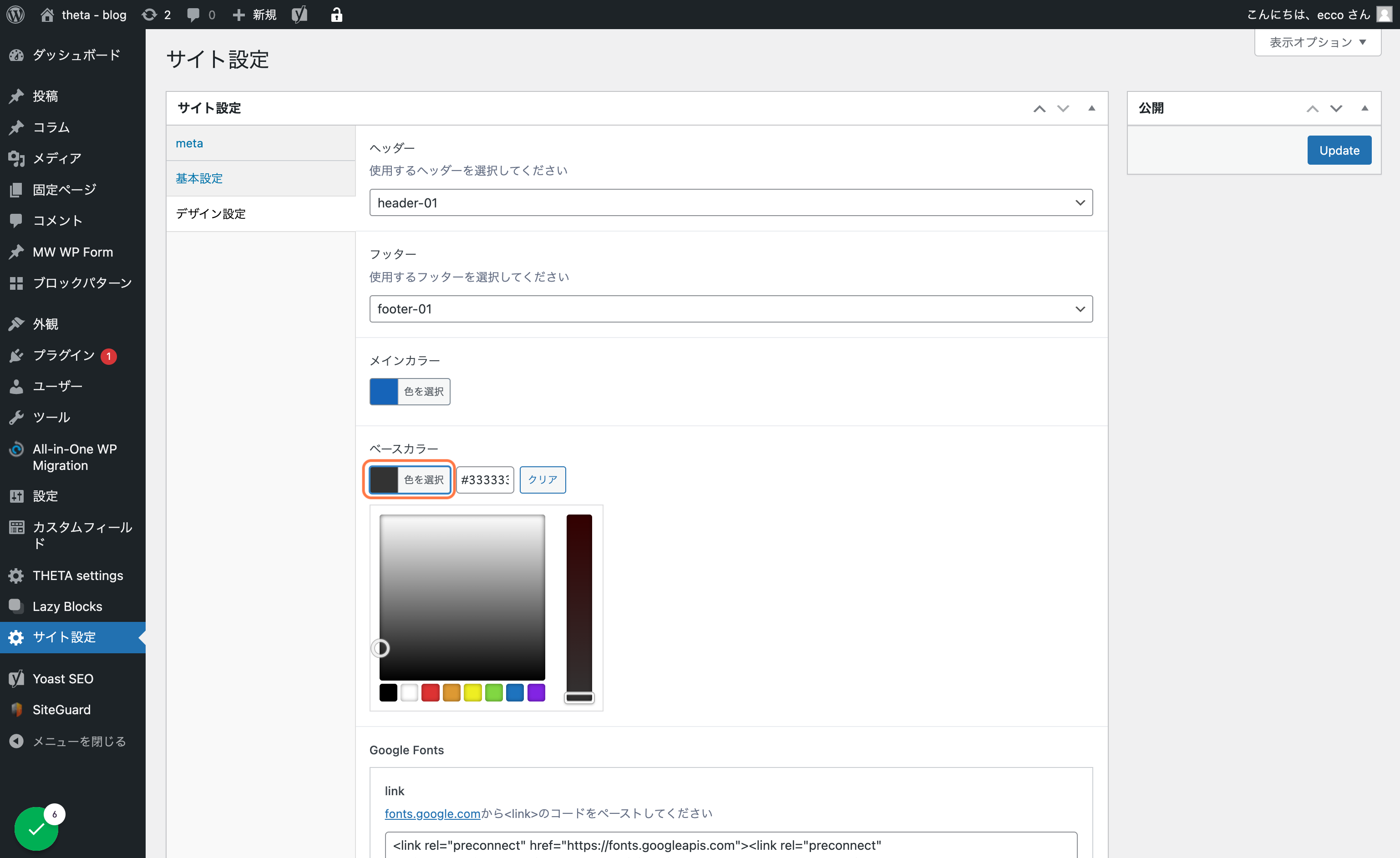The height and width of the screenshot is (858, 1400).
Task: Open the SiteGuard sidebar menu
Action: pos(73,710)
